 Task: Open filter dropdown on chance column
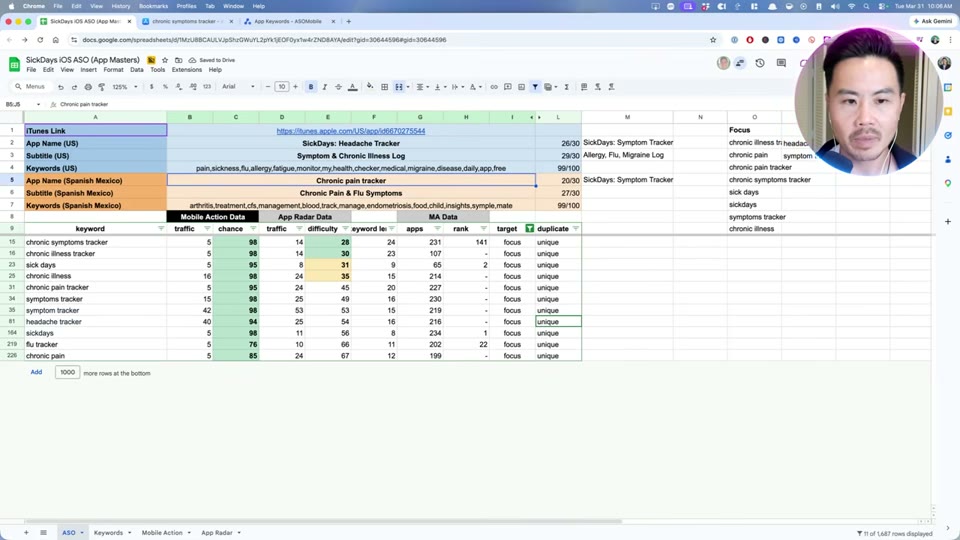pos(253,229)
